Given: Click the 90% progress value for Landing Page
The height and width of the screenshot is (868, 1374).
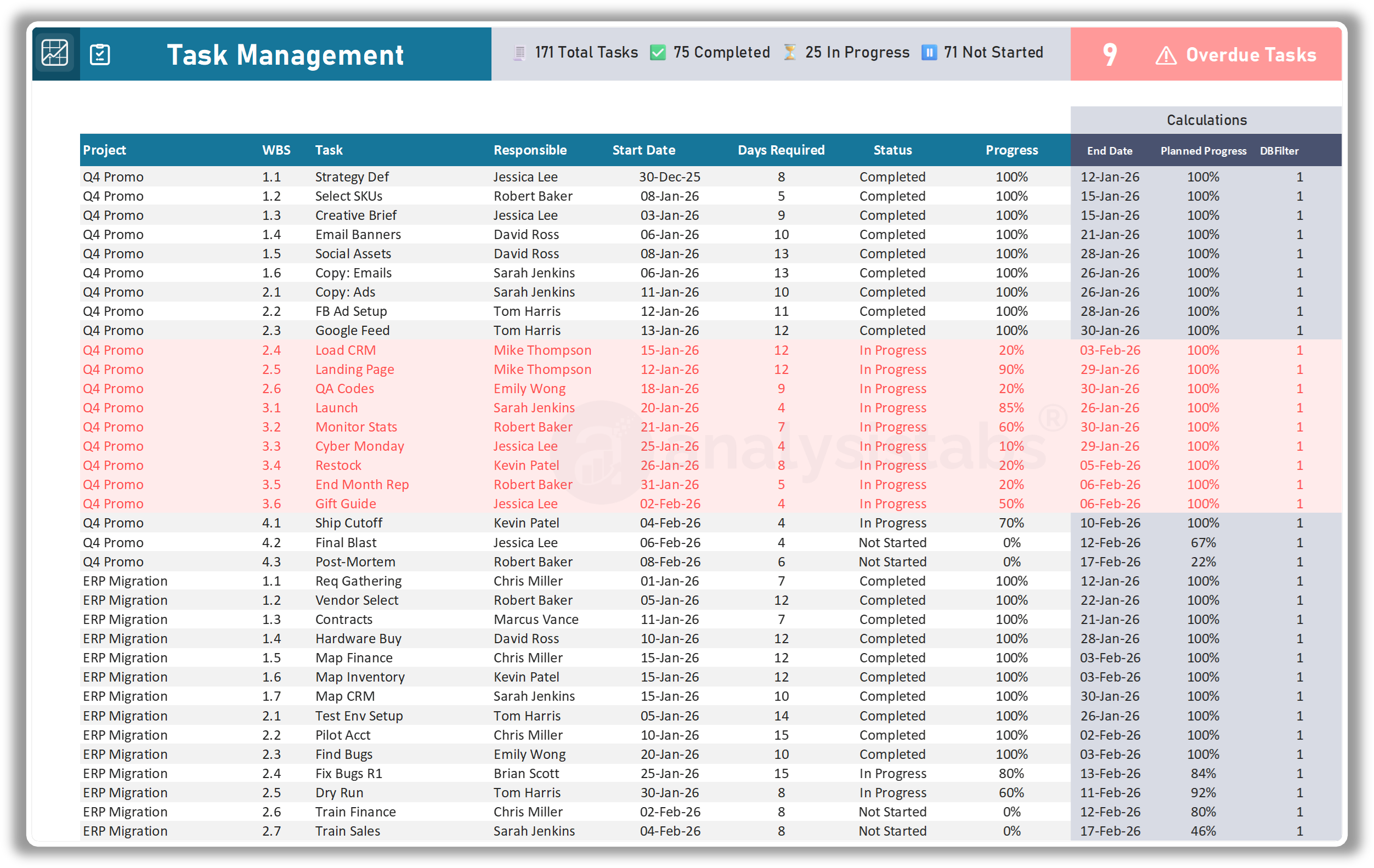Looking at the screenshot, I should coord(1011,369).
